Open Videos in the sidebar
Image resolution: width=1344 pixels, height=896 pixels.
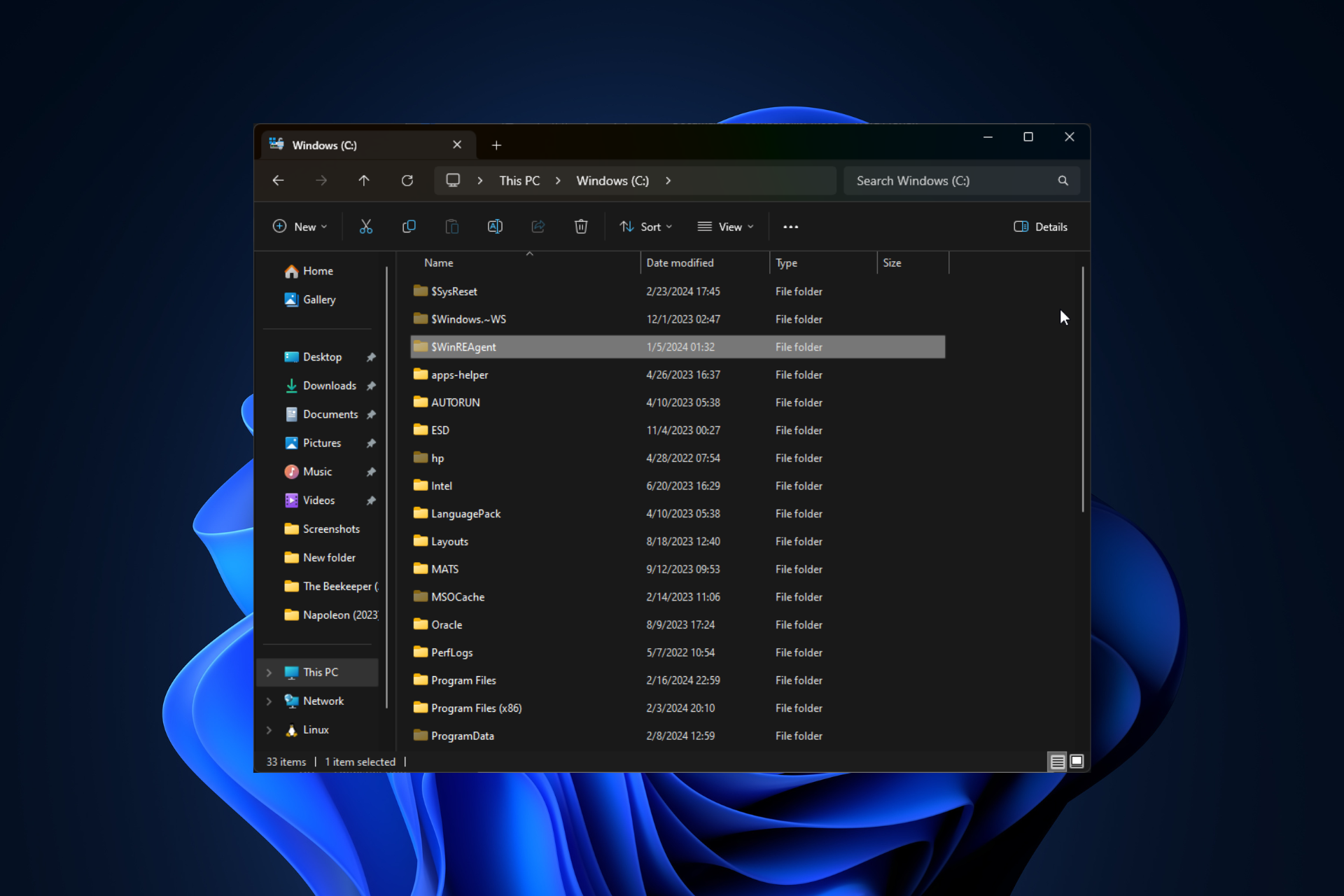309,500
